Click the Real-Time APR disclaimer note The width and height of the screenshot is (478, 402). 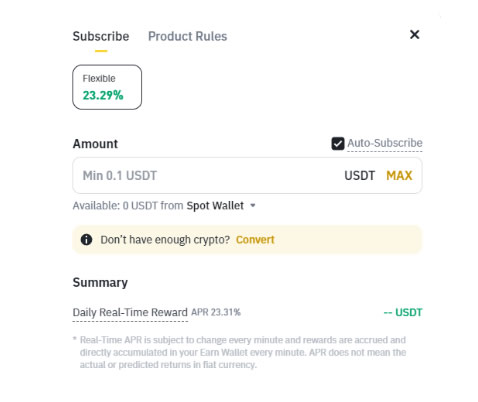[243, 352]
